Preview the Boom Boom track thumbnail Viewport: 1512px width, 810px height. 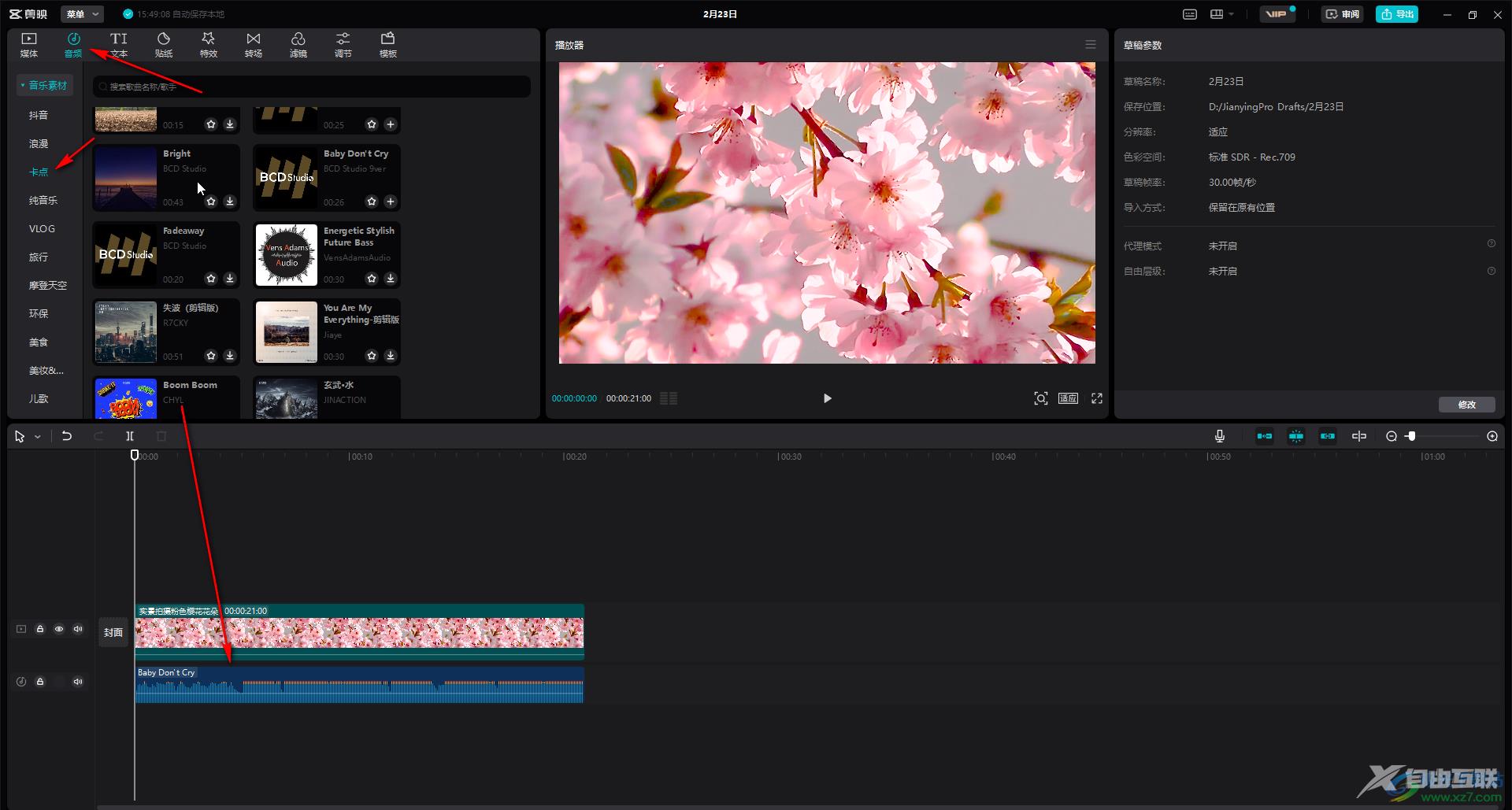[x=126, y=398]
